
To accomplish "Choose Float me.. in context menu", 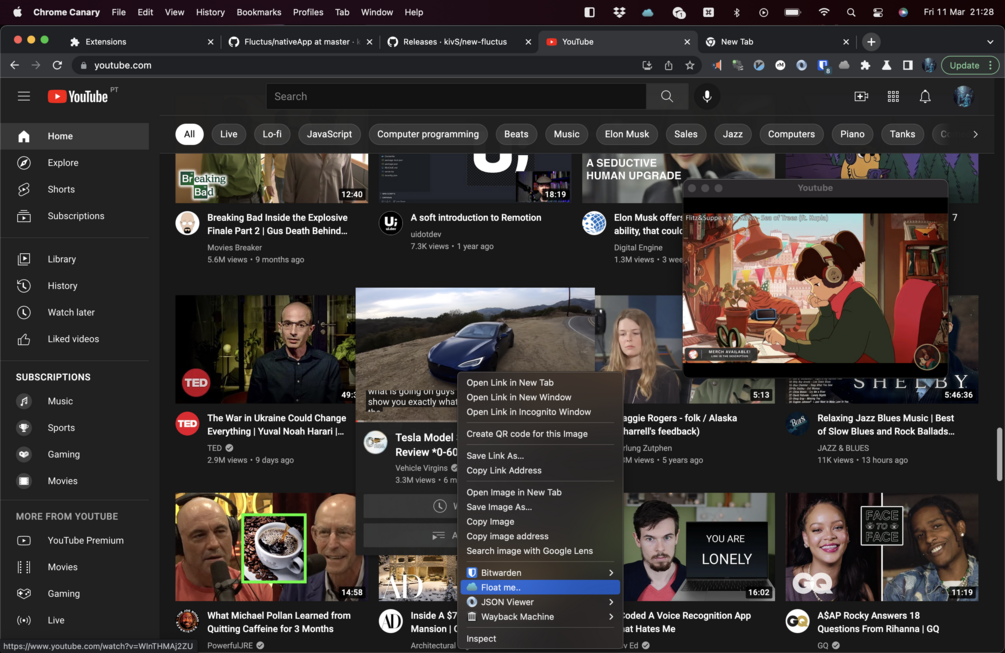I will coord(540,588).
